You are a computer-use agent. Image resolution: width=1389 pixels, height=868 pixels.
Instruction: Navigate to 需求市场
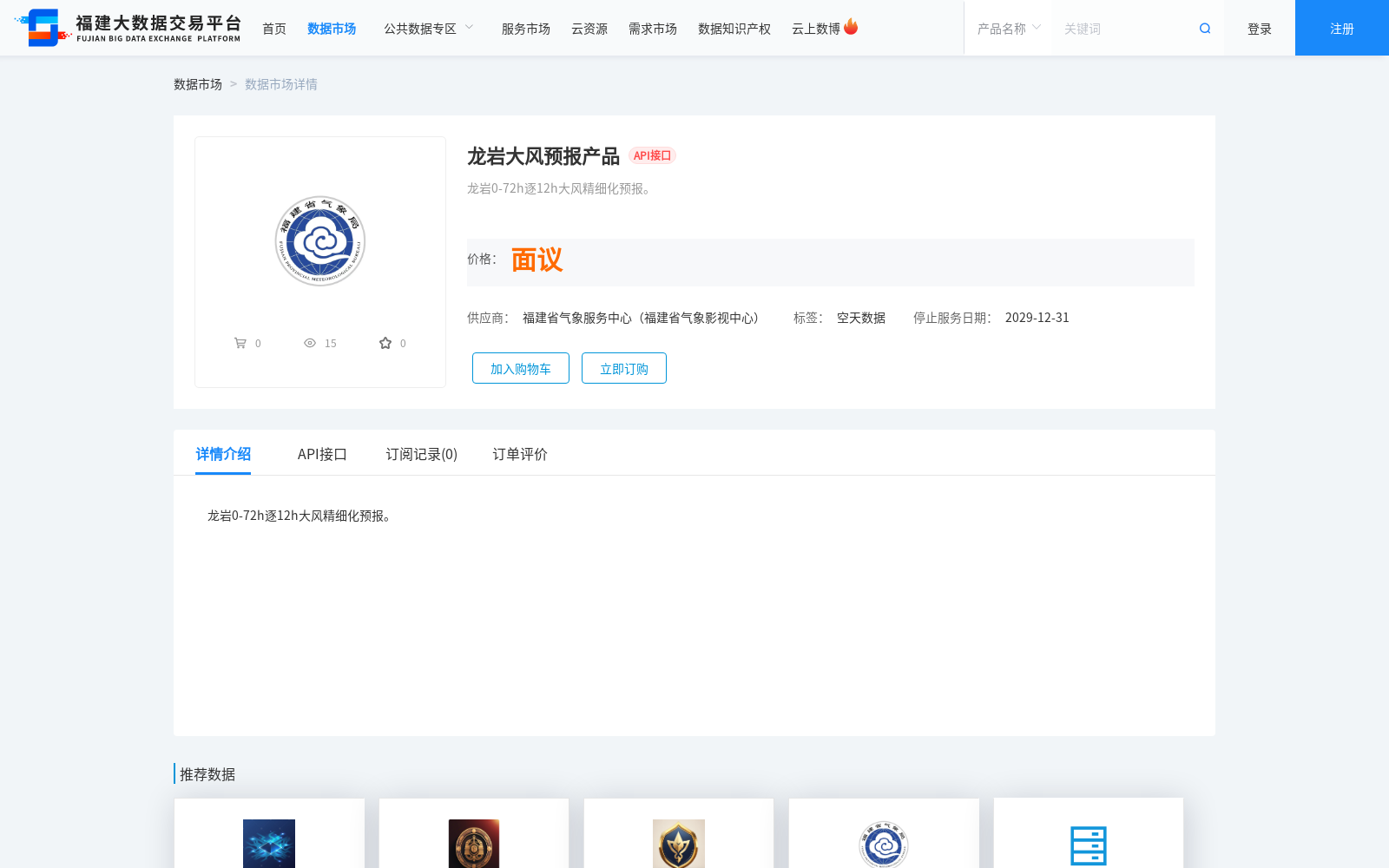pyautogui.click(x=653, y=29)
